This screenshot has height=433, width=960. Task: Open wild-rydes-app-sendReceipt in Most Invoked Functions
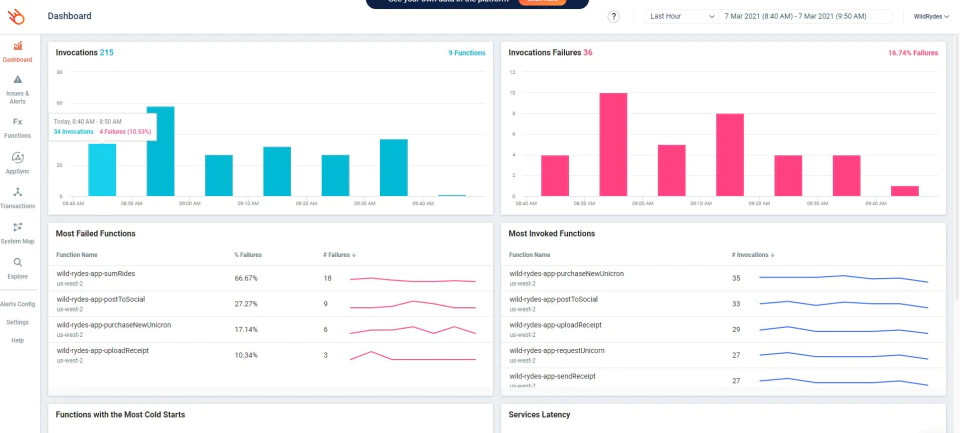click(552, 377)
